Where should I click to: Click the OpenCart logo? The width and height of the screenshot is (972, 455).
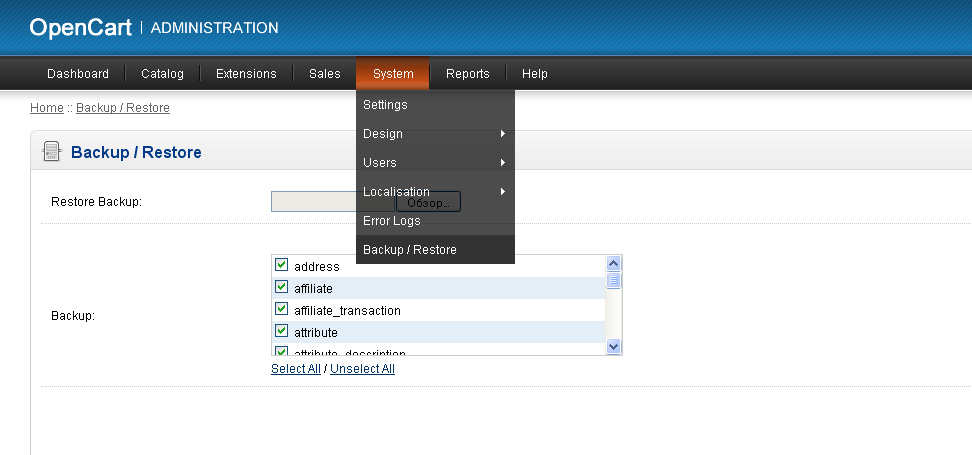click(80, 28)
